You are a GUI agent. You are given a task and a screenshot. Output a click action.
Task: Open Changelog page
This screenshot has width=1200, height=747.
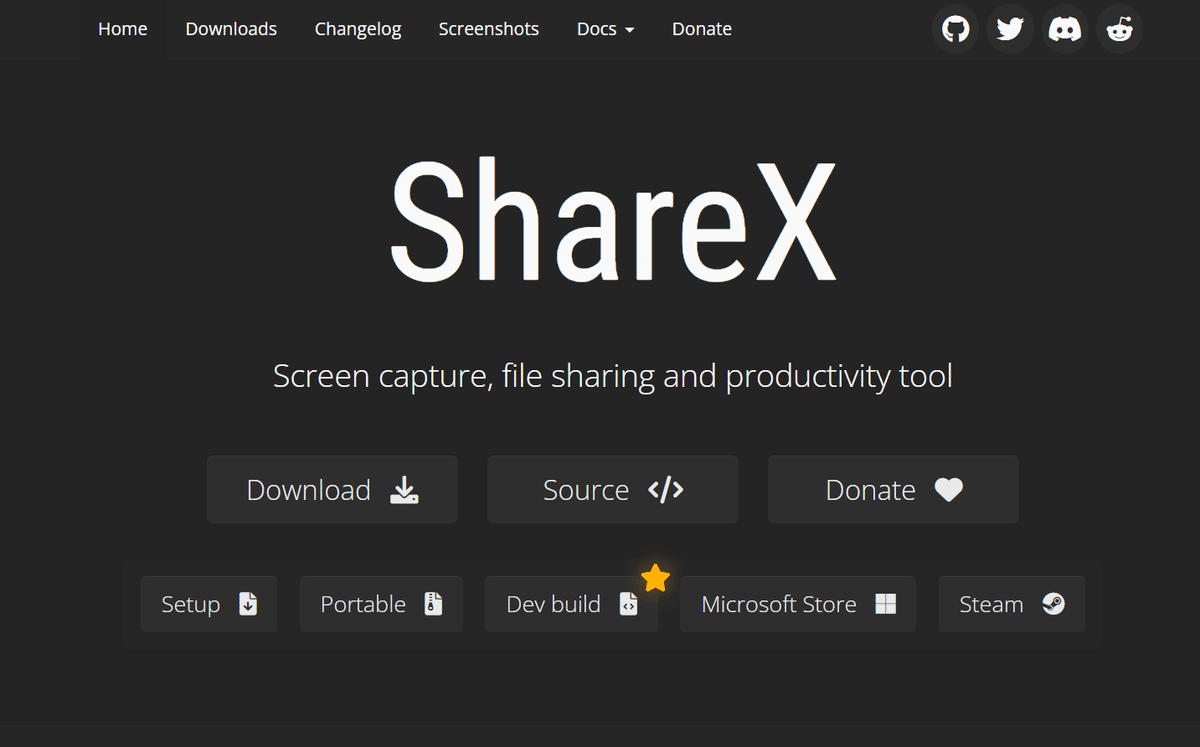[x=358, y=29]
